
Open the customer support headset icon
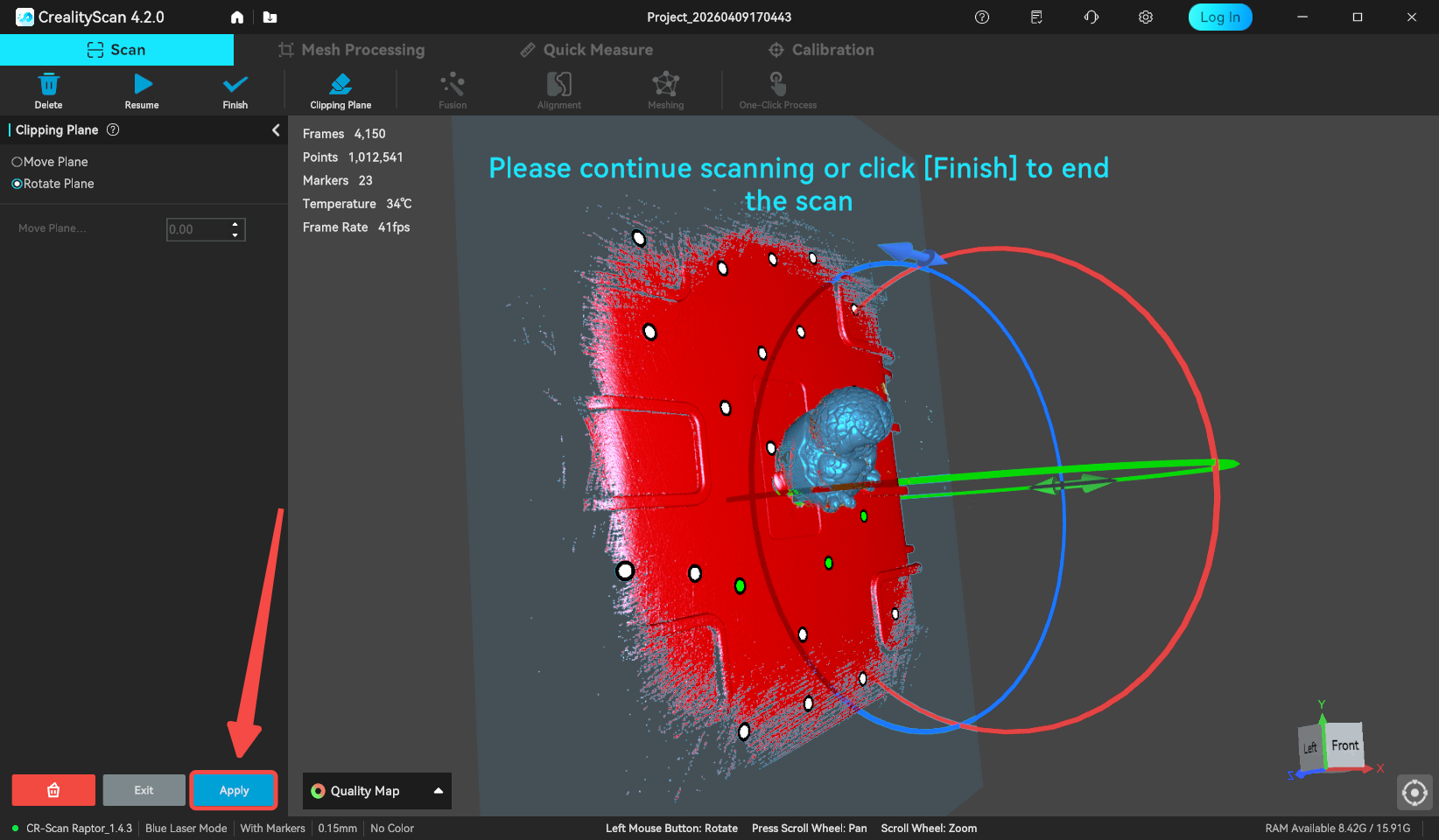(x=1091, y=17)
